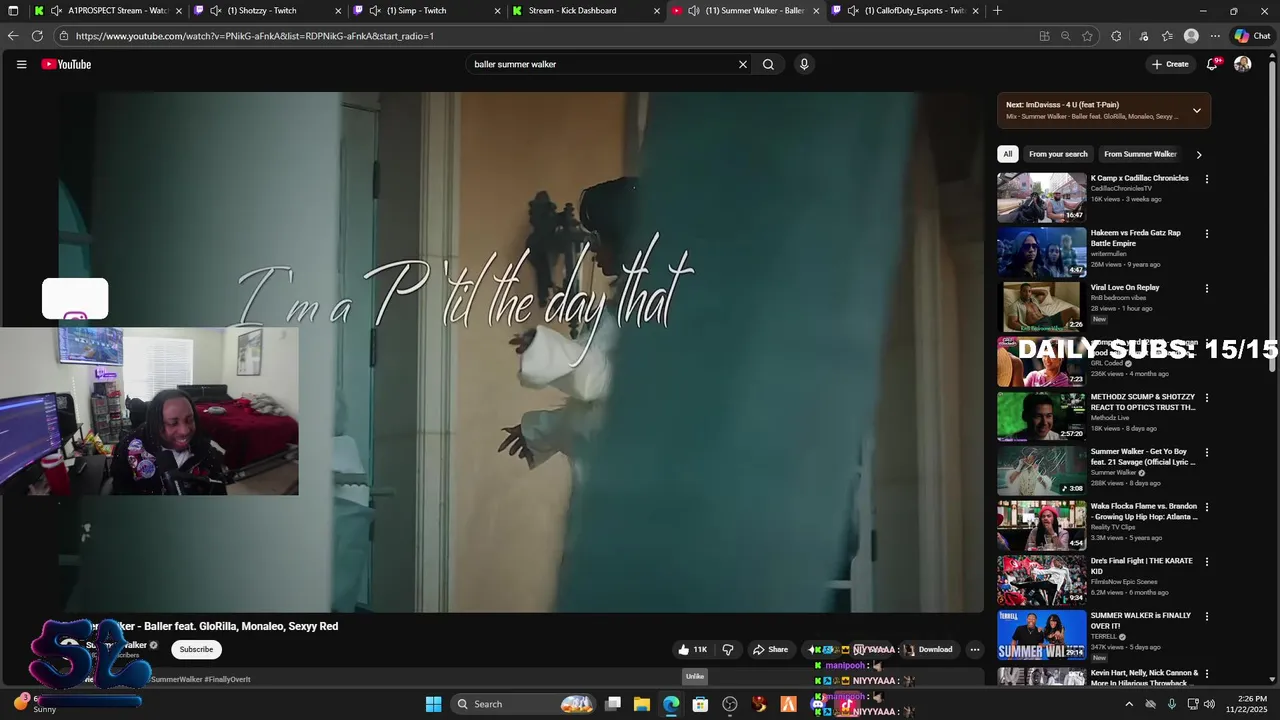Screen dimensions: 1280x720
Task: Click the Subscribe button
Action: pos(196,649)
